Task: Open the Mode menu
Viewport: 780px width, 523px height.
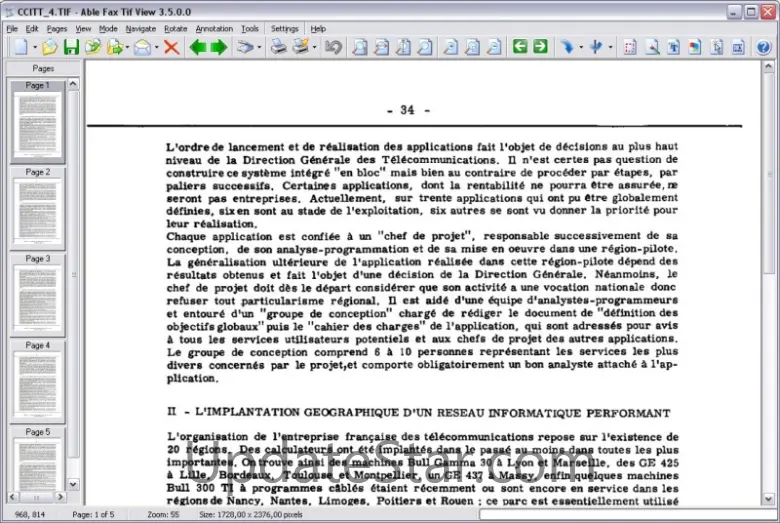Action: point(108,29)
